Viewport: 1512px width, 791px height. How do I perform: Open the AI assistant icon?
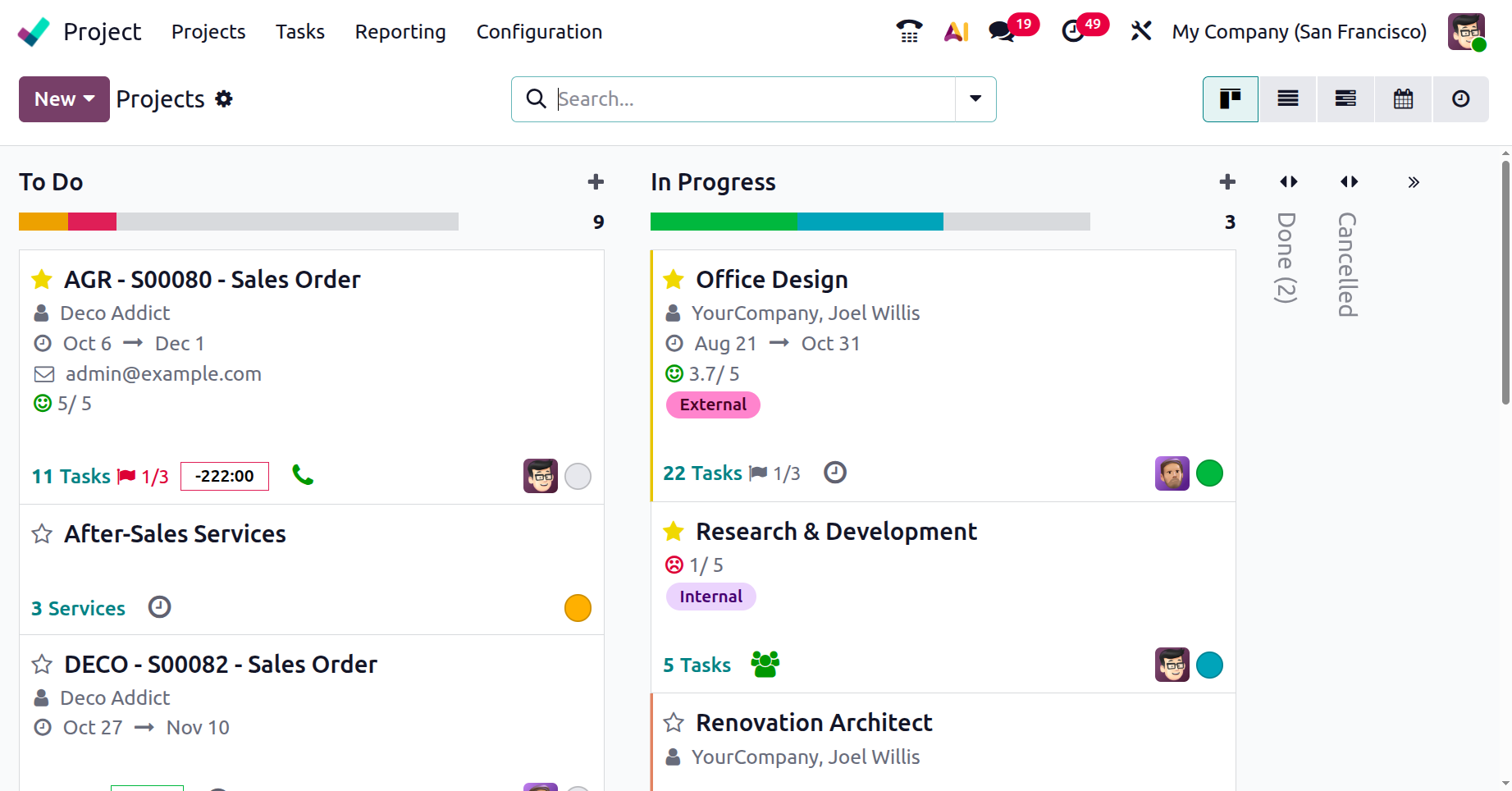coord(956,31)
